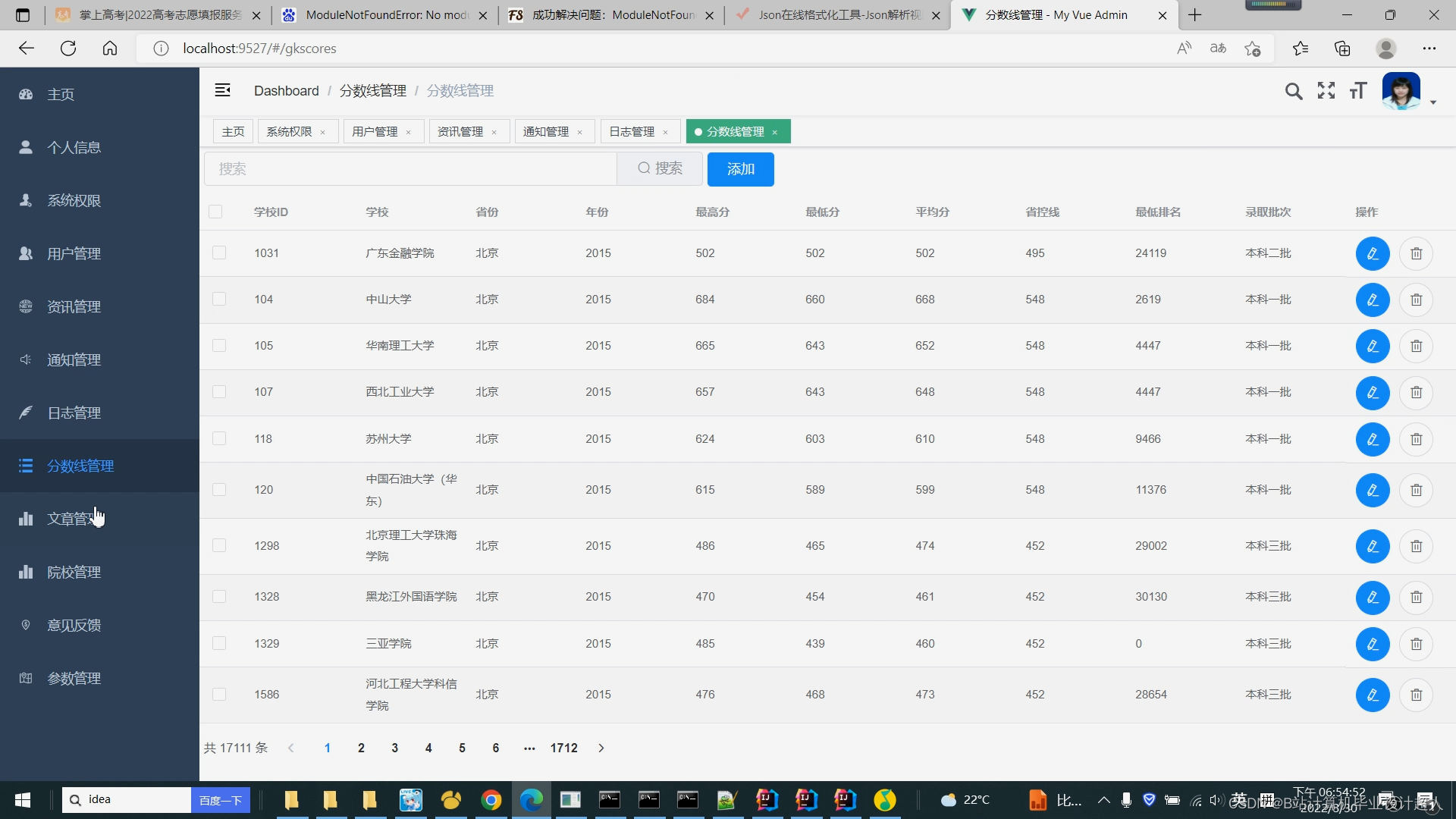Viewport: 1456px width, 819px height.
Task: Open 院校管理 in the sidebar menu
Action: click(74, 573)
